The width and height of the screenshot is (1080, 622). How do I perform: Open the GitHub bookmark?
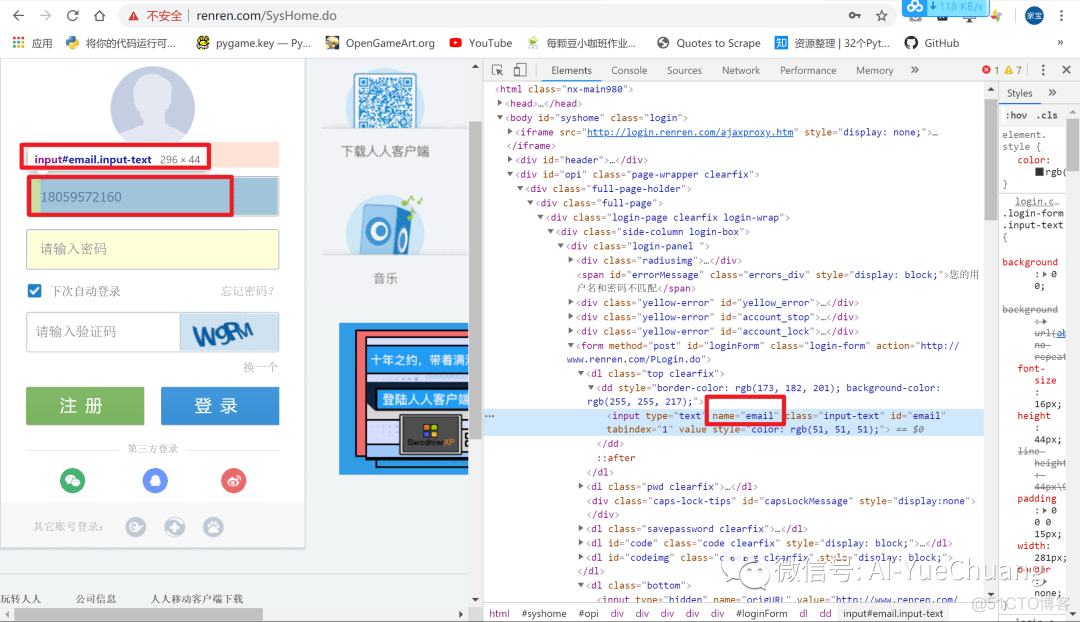(x=931, y=43)
